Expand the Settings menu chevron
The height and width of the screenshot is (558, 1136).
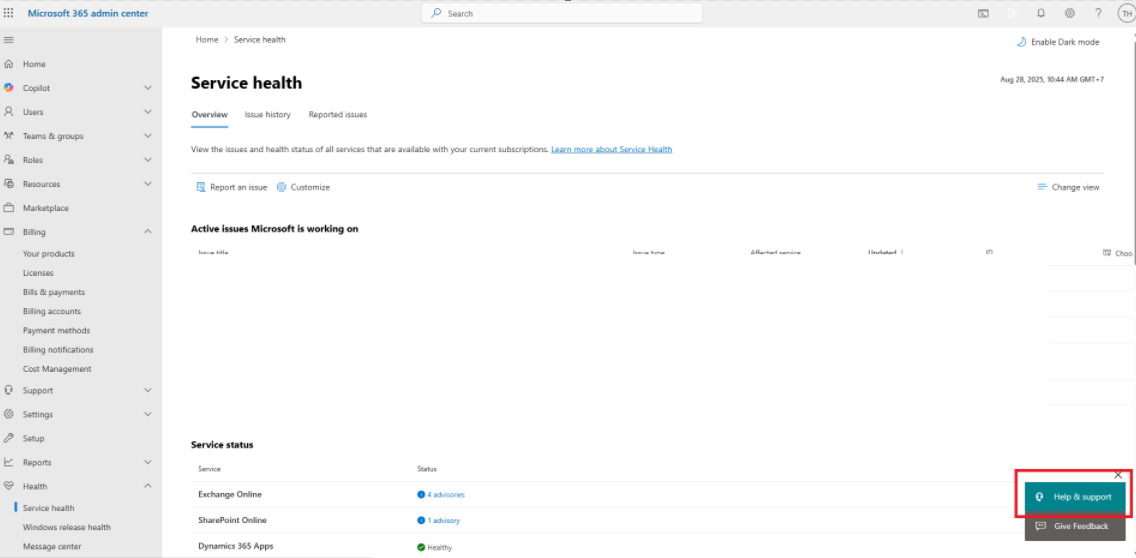tap(148, 415)
